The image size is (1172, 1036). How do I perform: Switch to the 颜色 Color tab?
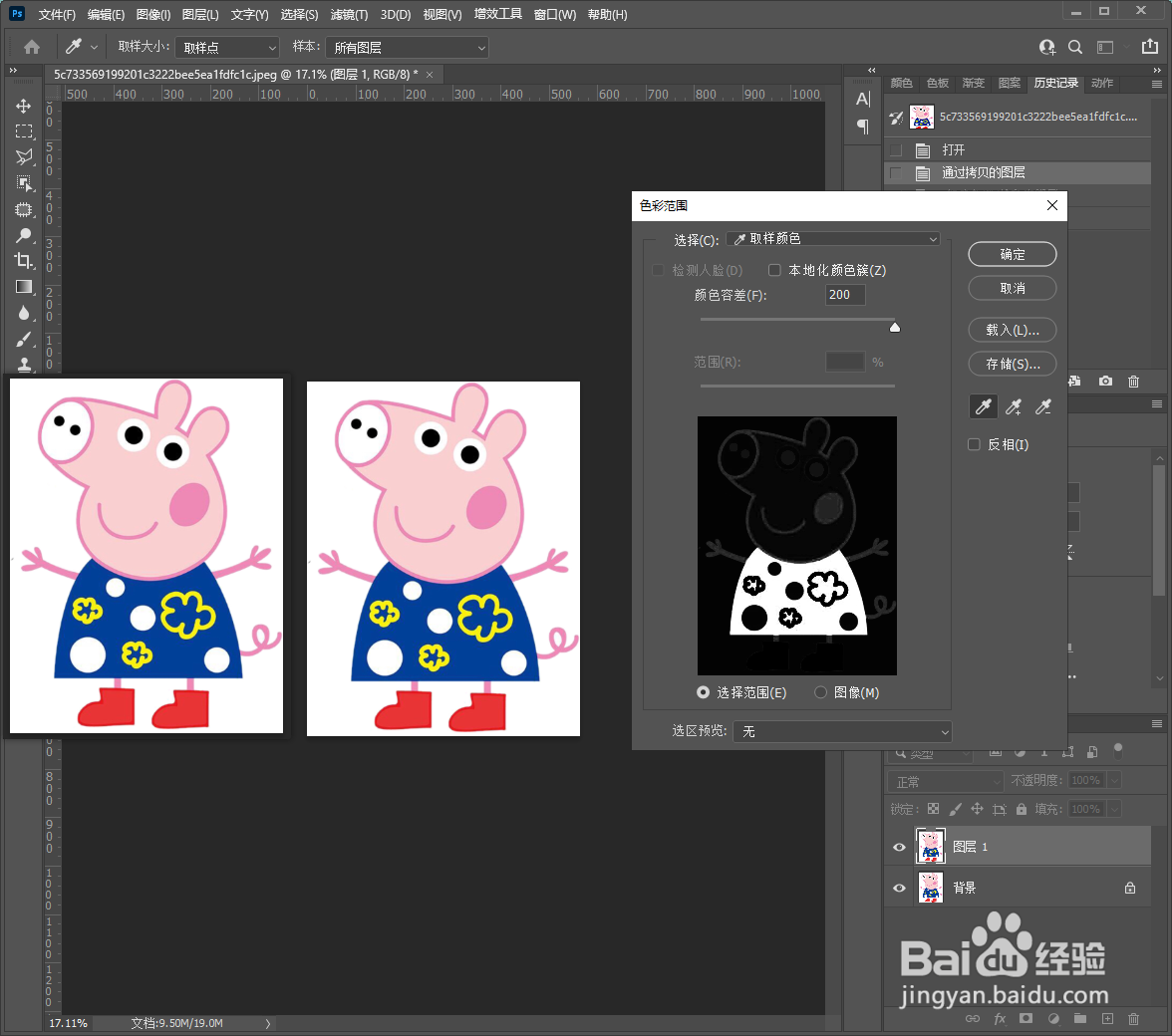(901, 83)
